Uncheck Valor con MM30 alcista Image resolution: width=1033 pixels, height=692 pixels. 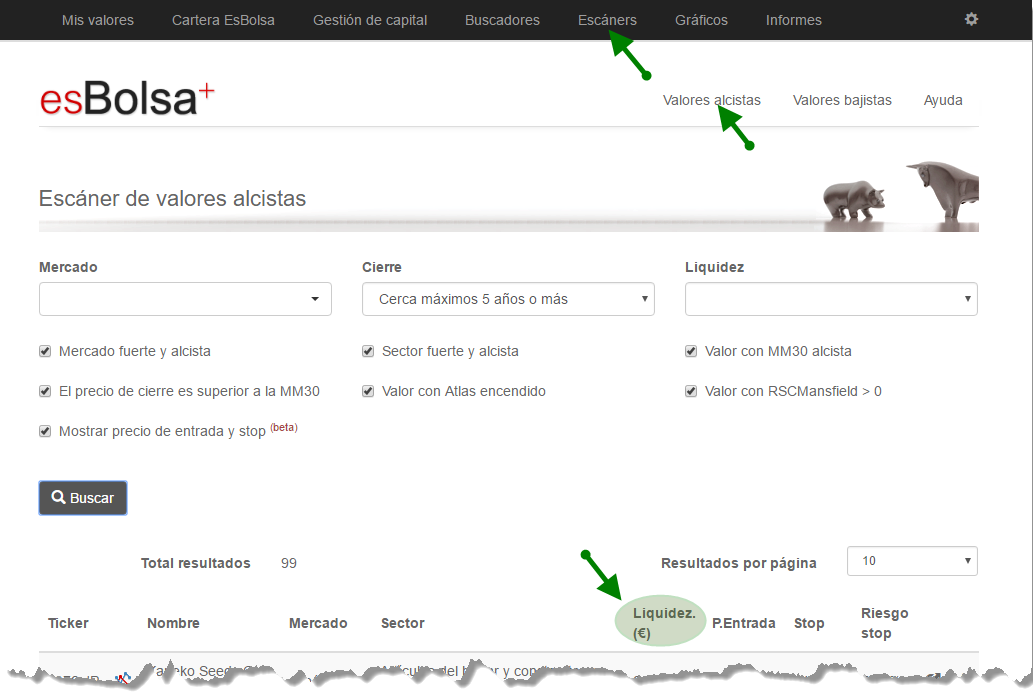690,351
